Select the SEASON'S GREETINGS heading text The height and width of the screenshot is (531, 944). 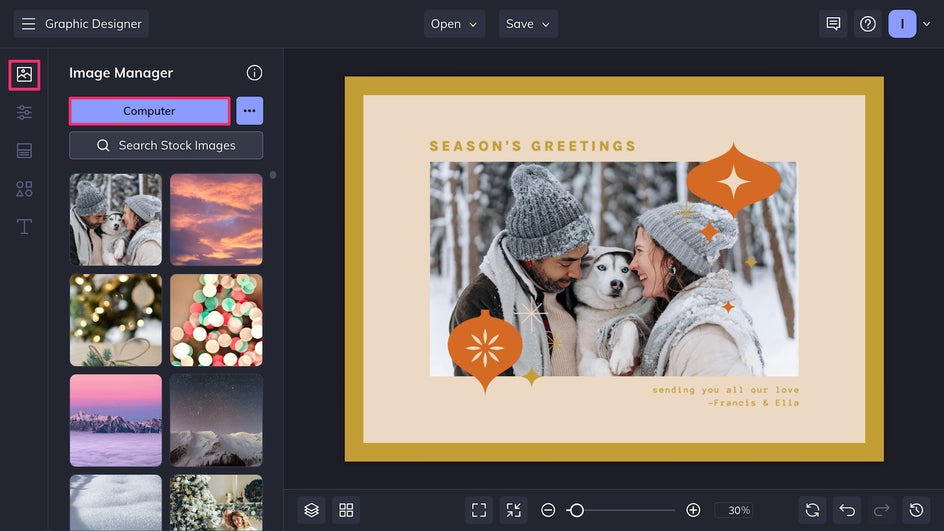[x=532, y=146]
